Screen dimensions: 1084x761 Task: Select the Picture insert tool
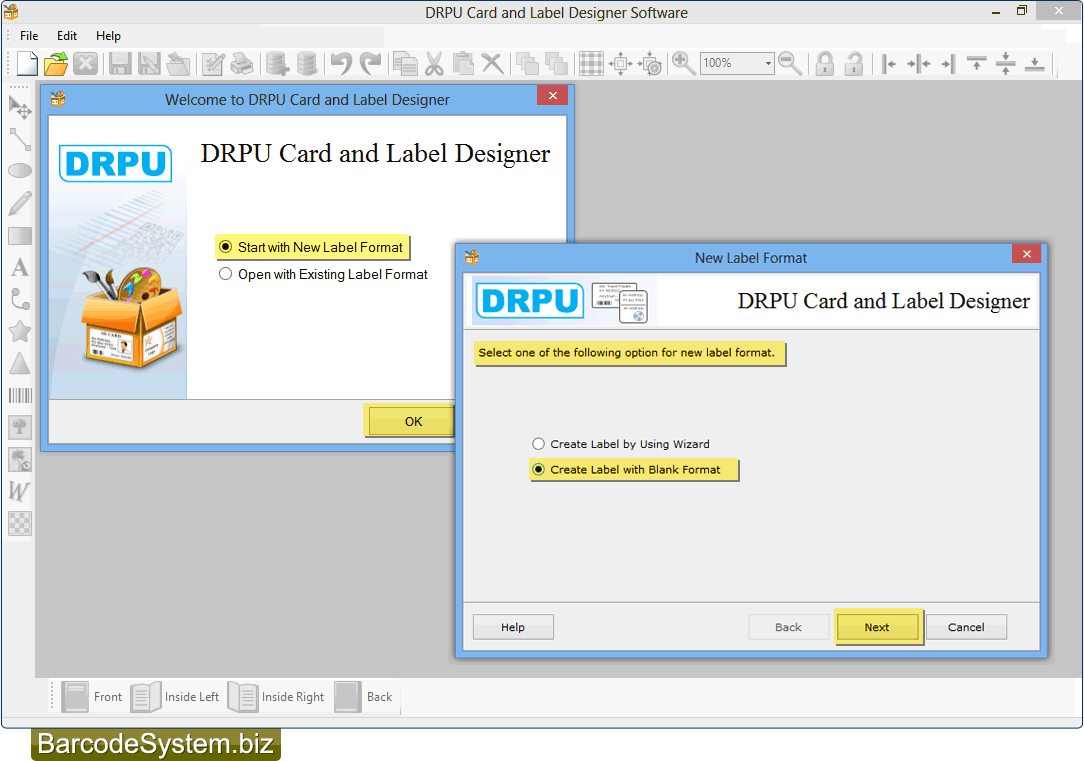(x=19, y=427)
